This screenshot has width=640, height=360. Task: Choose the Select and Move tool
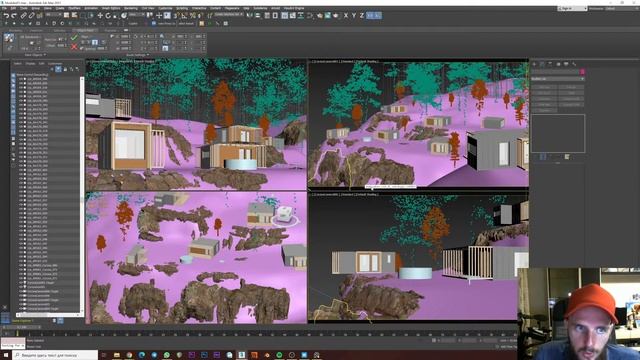tap(100, 16)
